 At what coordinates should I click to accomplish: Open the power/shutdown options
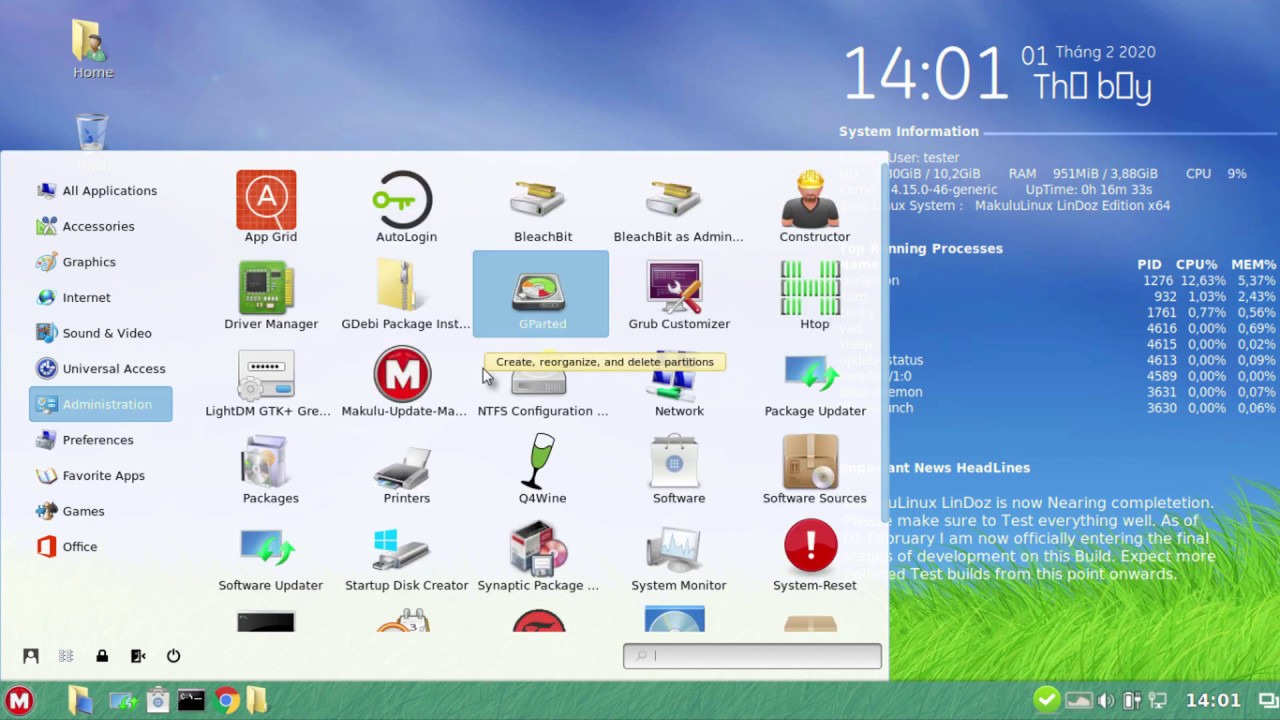coord(173,656)
